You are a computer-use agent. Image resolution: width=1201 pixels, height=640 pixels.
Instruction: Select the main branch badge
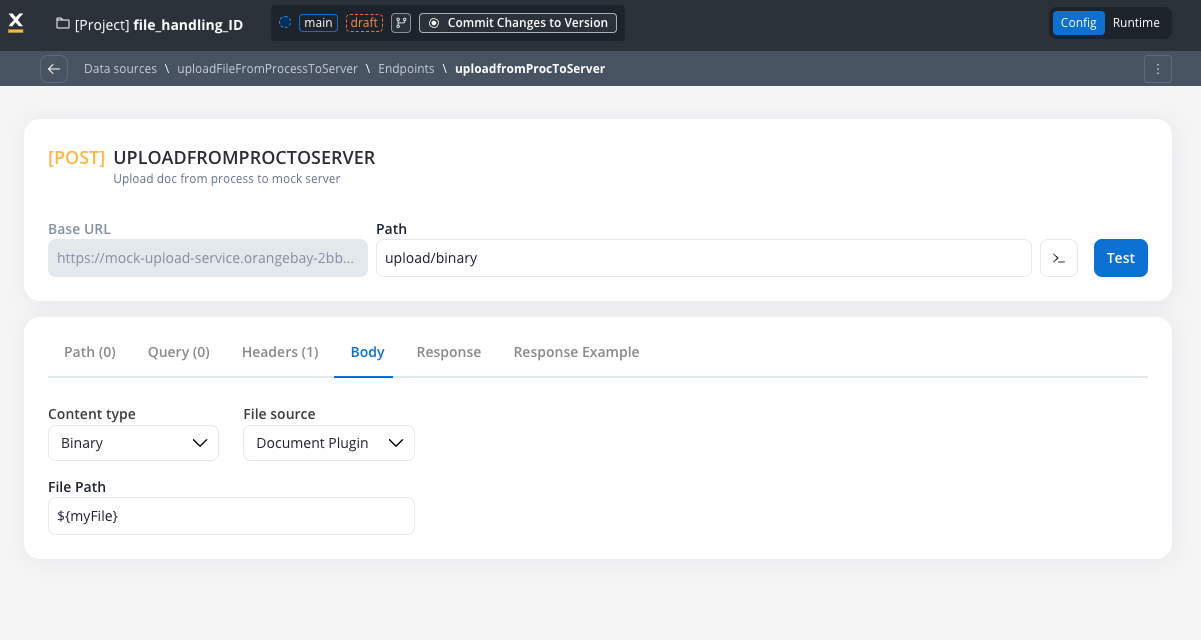coord(319,22)
